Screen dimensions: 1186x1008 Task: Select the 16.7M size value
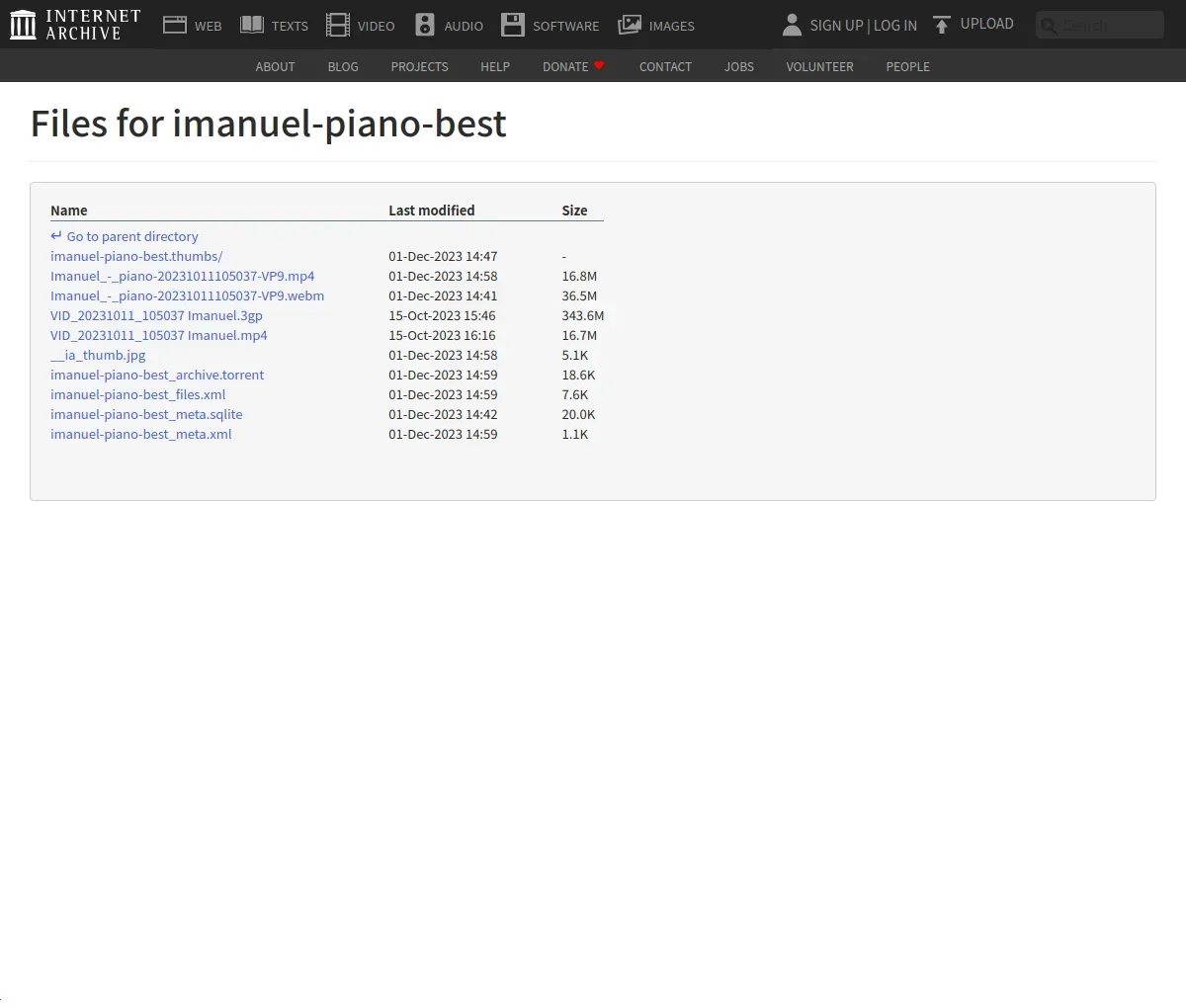pos(579,335)
